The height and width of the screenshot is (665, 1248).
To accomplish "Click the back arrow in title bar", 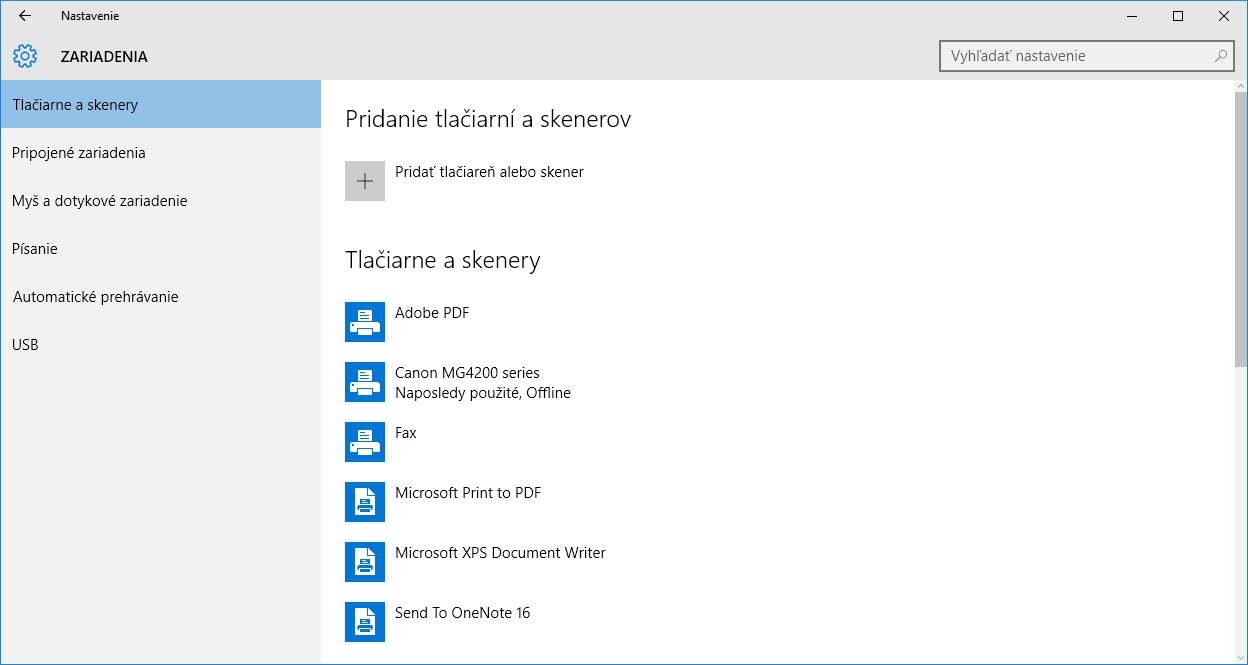I will pos(25,16).
